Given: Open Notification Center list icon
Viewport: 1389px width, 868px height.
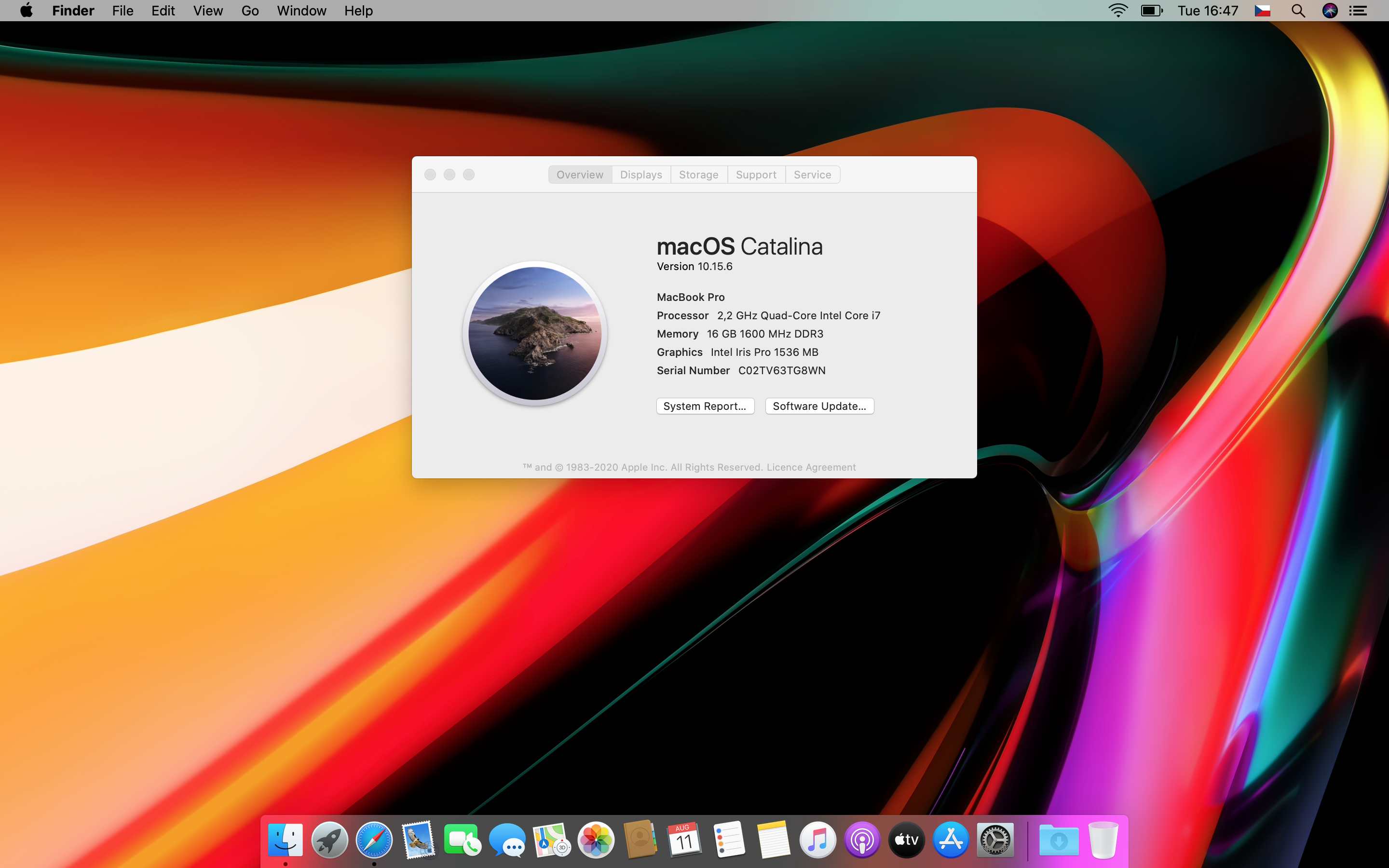Looking at the screenshot, I should coord(1359,11).
